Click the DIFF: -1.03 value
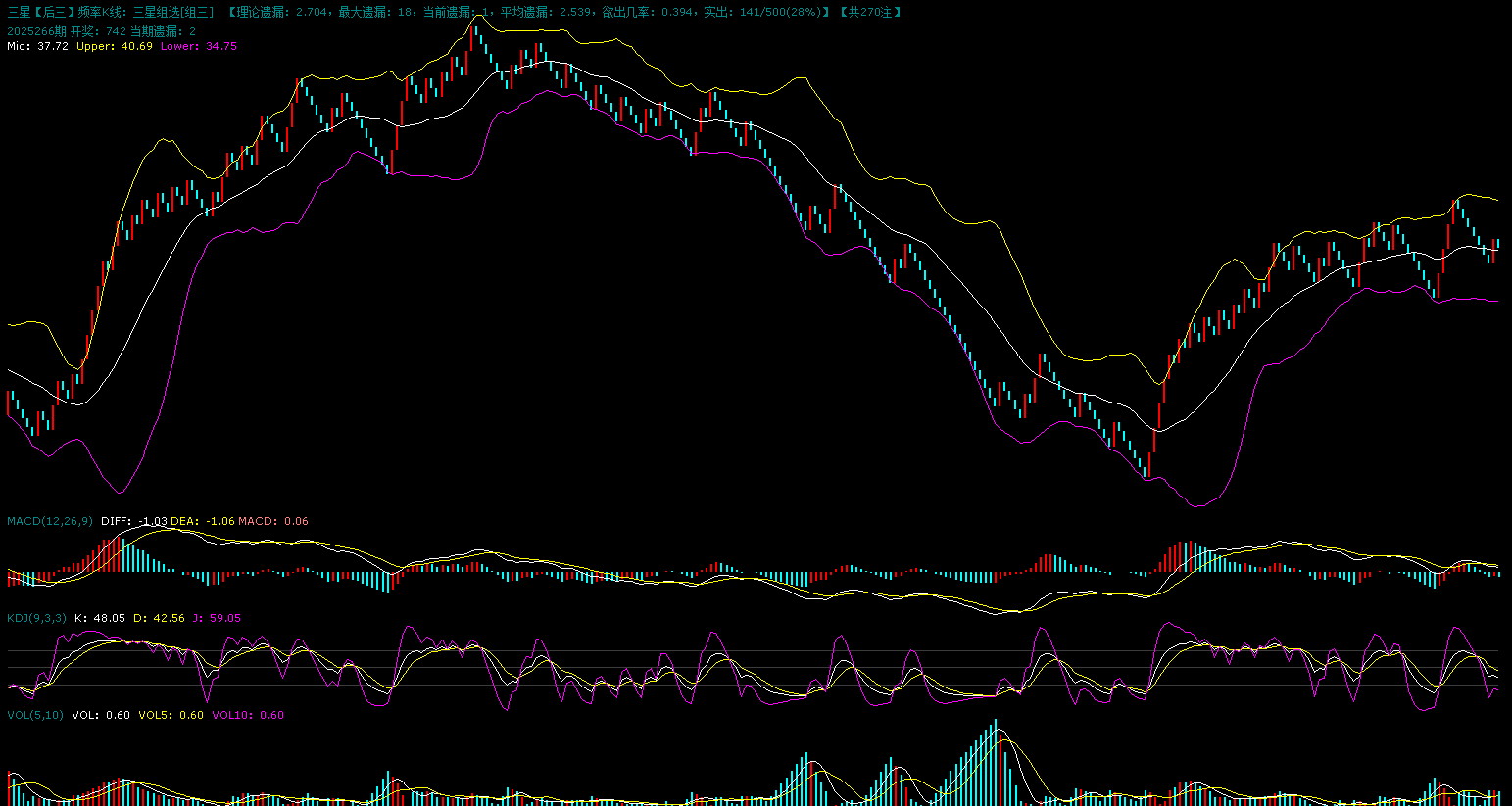Screen dimensions: 1512x806 tap(134, 521)
